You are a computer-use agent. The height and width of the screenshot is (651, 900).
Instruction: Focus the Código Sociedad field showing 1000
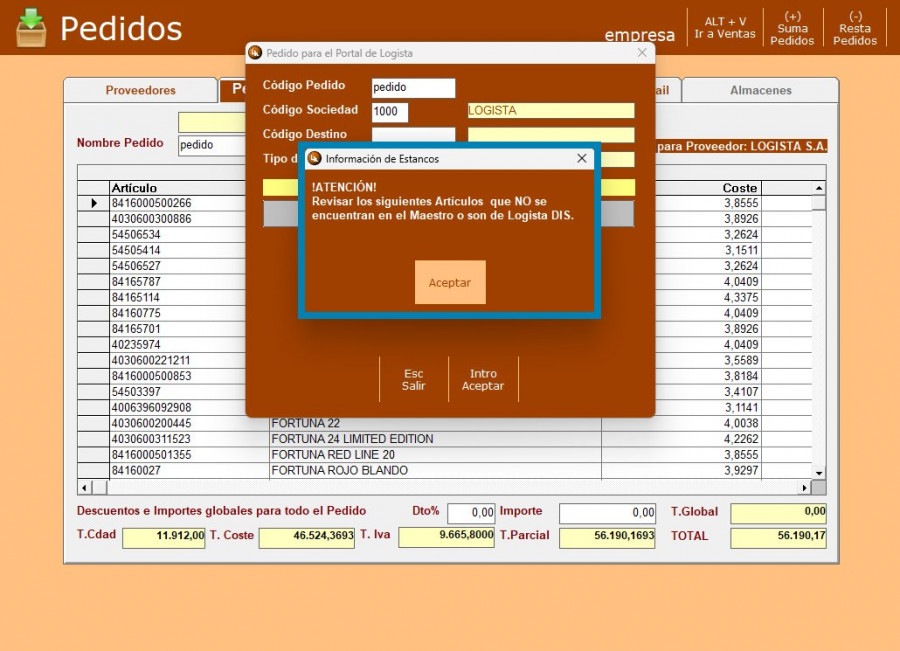[x=390, y=112]
